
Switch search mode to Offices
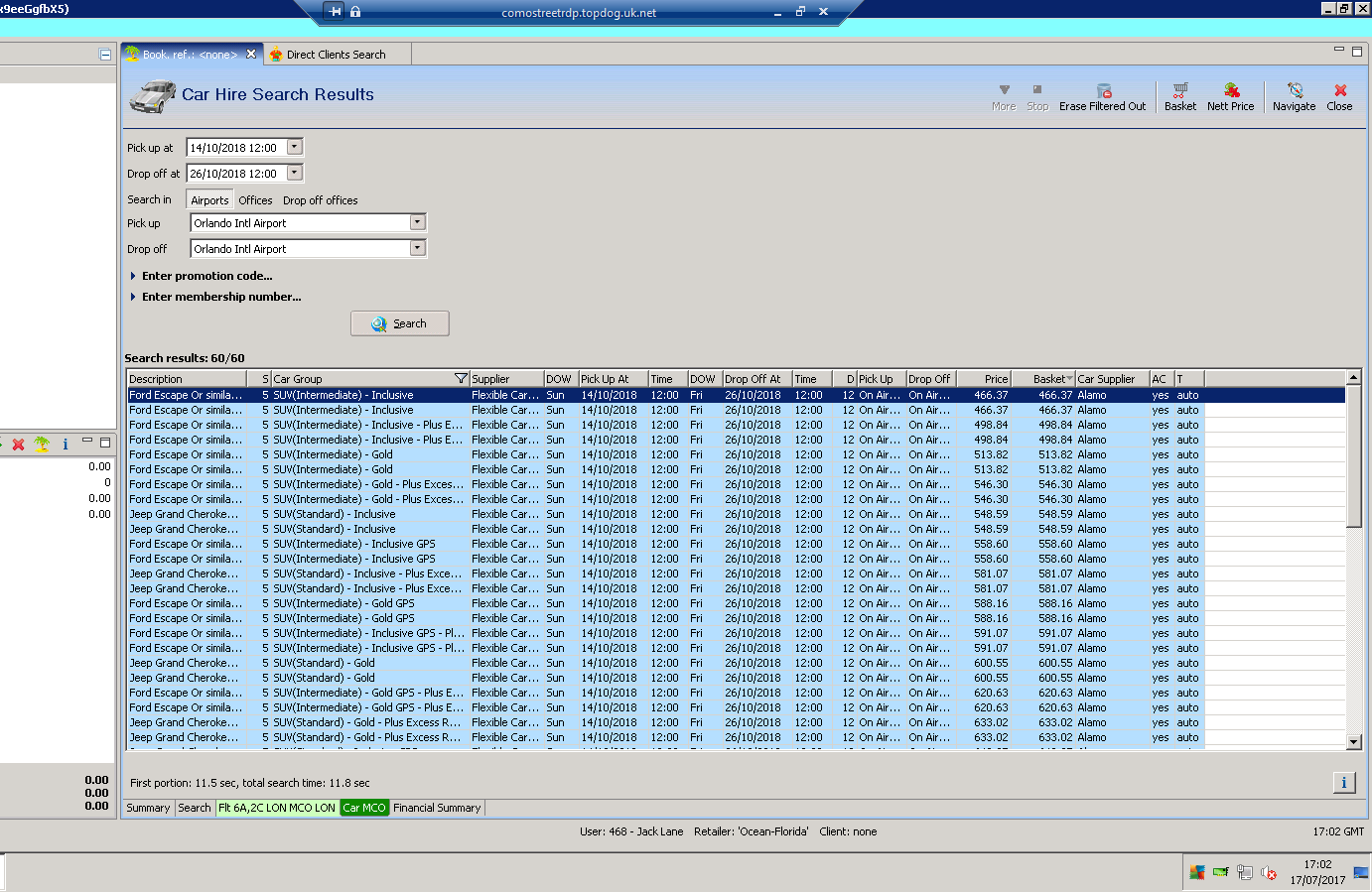click(x=255, y=200)
